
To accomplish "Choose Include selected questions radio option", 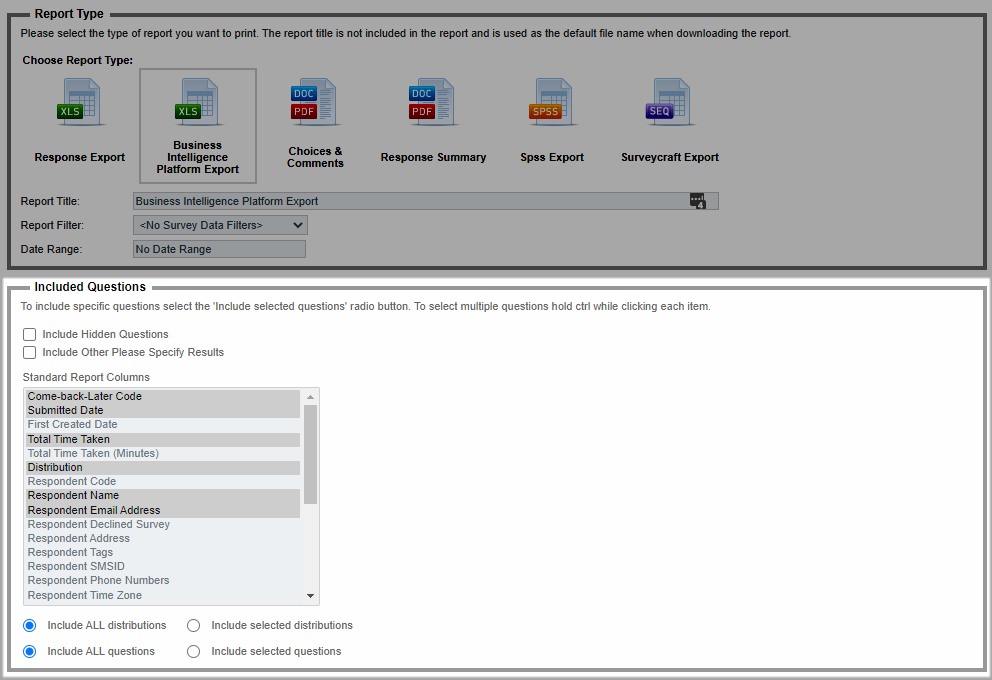I will 194,652.
